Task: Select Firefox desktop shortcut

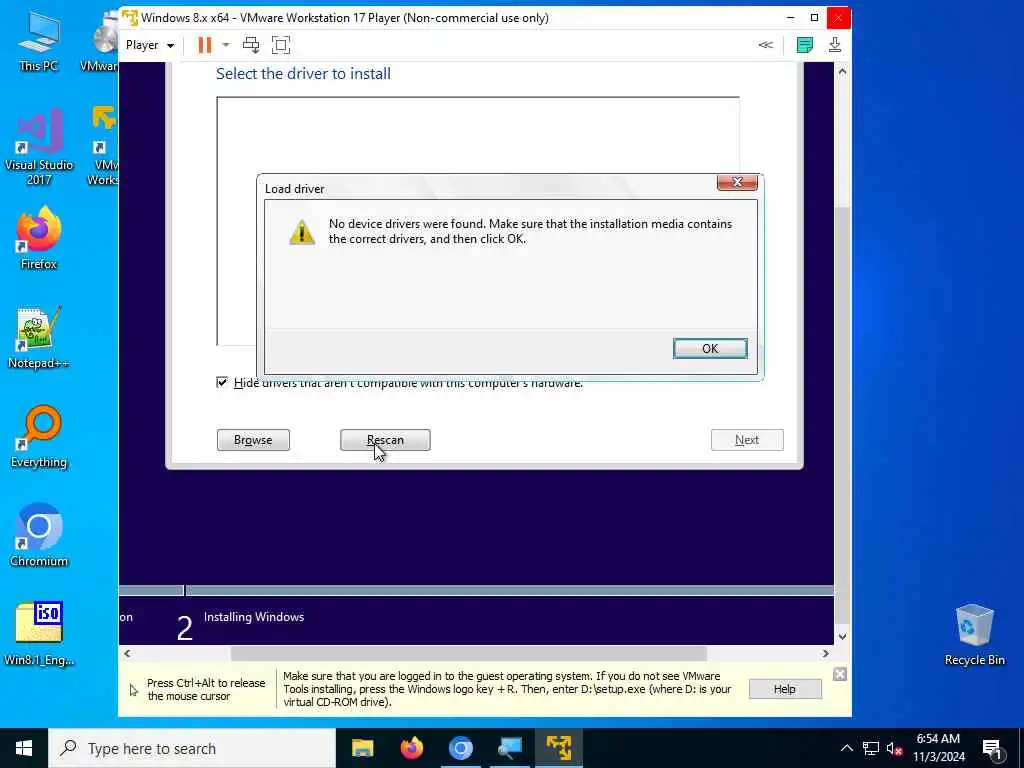Action: 39,238
